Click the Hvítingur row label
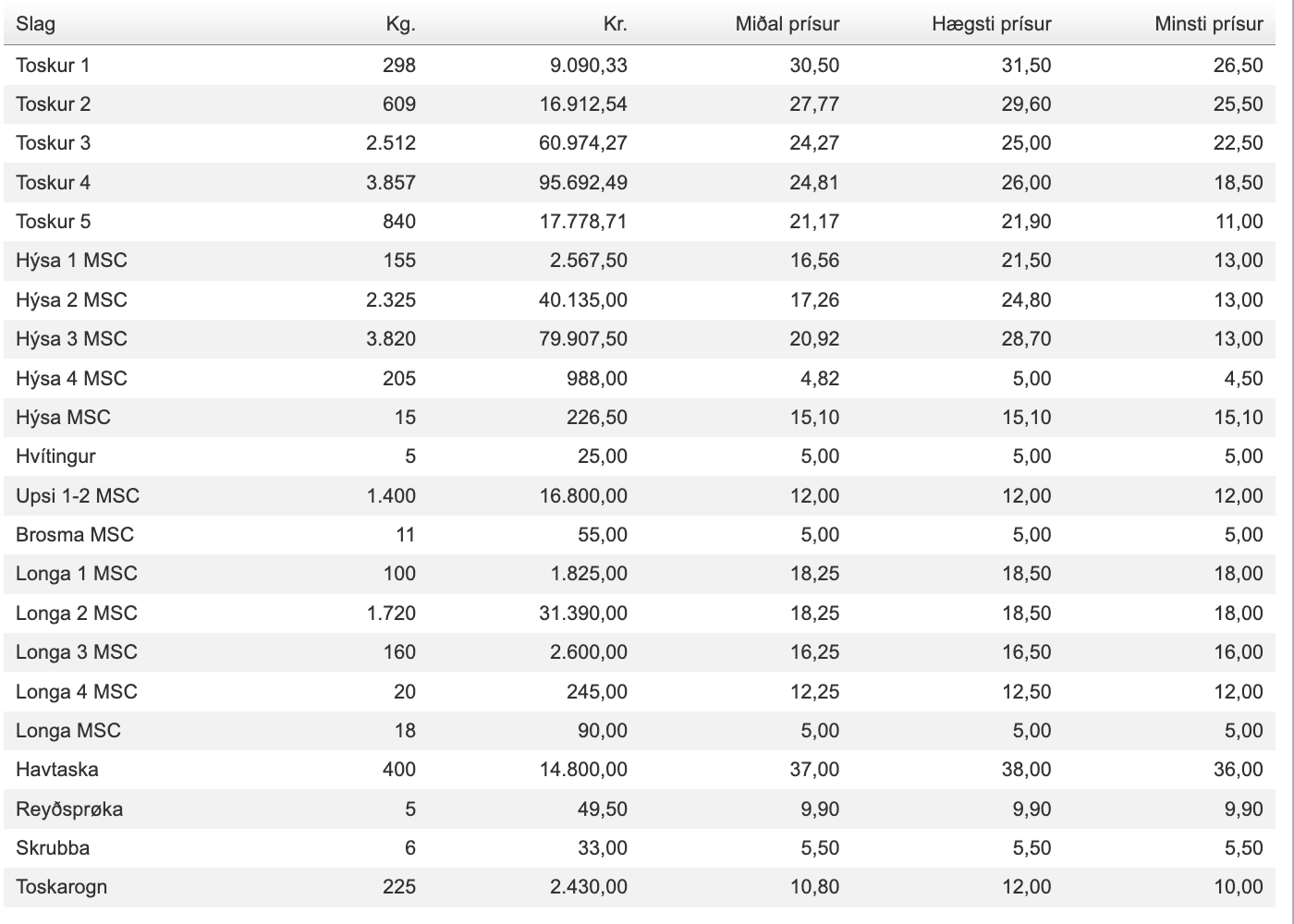 click(x=55, y=456)
